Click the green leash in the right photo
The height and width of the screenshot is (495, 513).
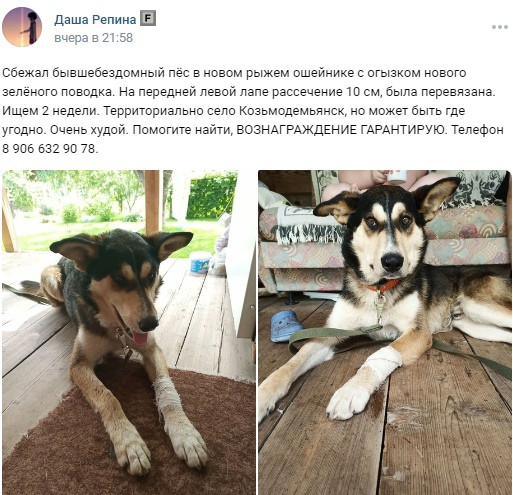333,336
